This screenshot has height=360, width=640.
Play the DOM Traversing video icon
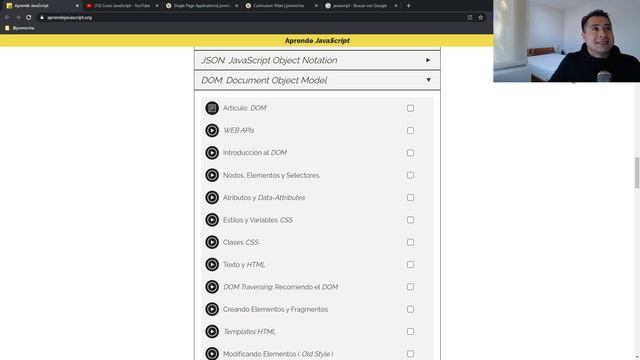coord(212,287)
